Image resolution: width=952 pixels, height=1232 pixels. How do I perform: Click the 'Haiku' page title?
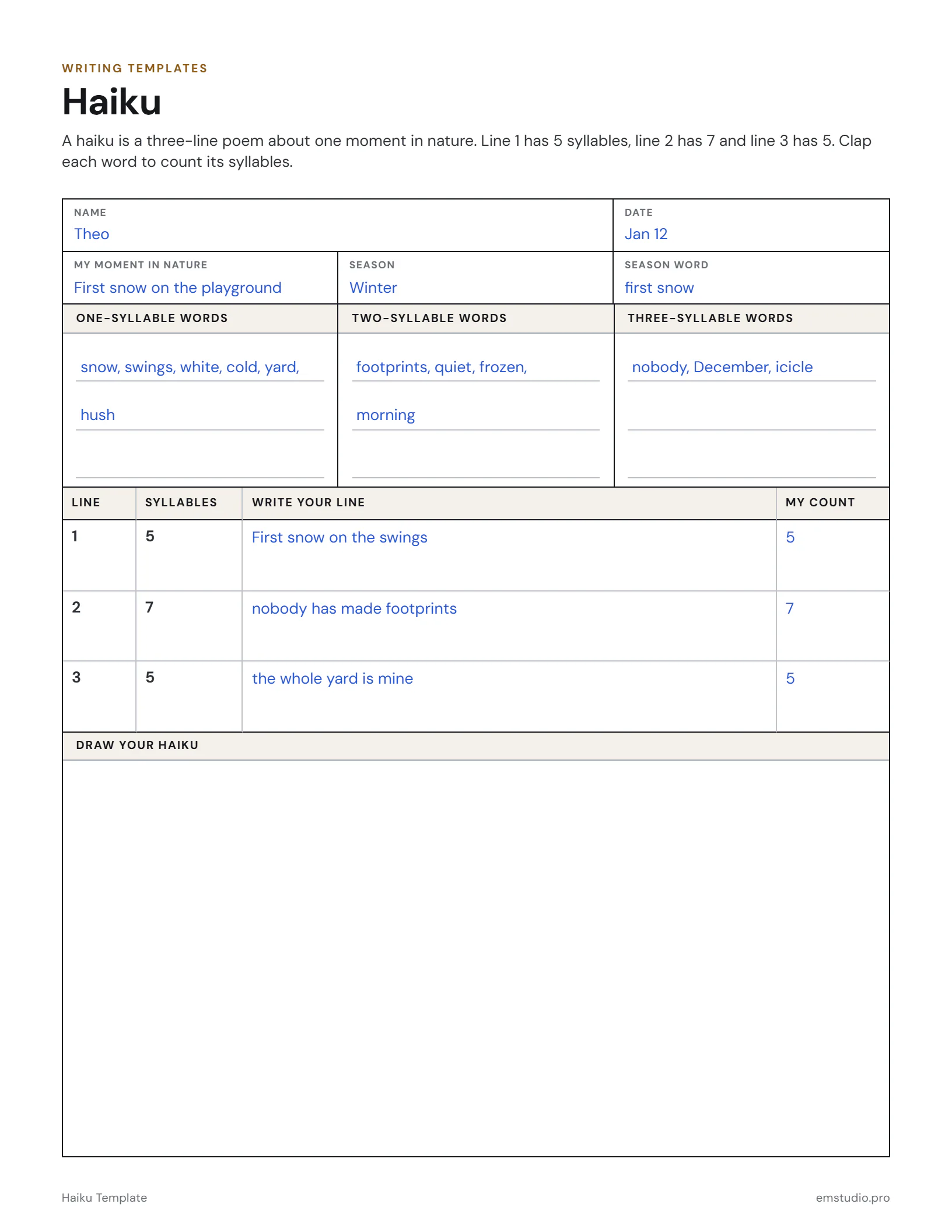[x=111, y=102]
